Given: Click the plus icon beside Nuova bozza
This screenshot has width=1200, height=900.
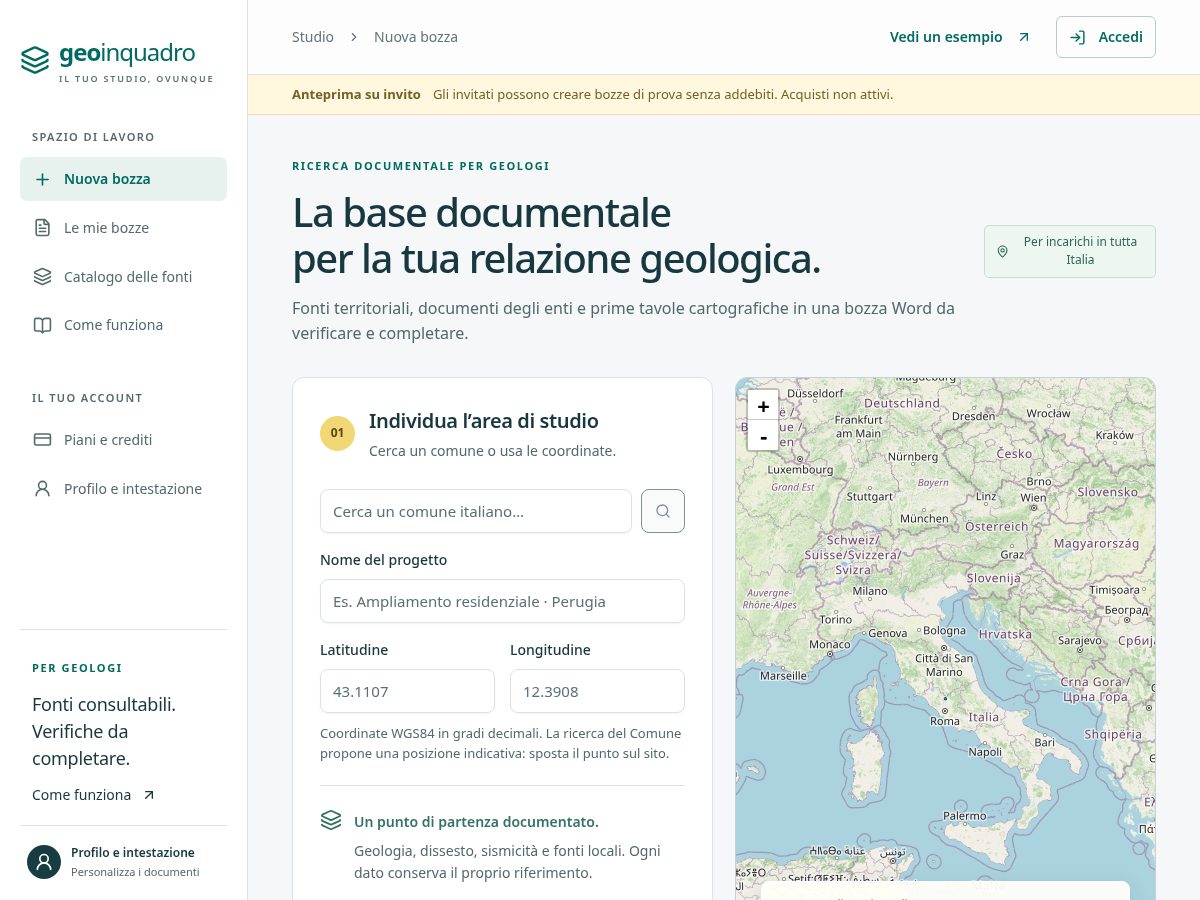Looking at the screenshot, I should pos(42,179).
